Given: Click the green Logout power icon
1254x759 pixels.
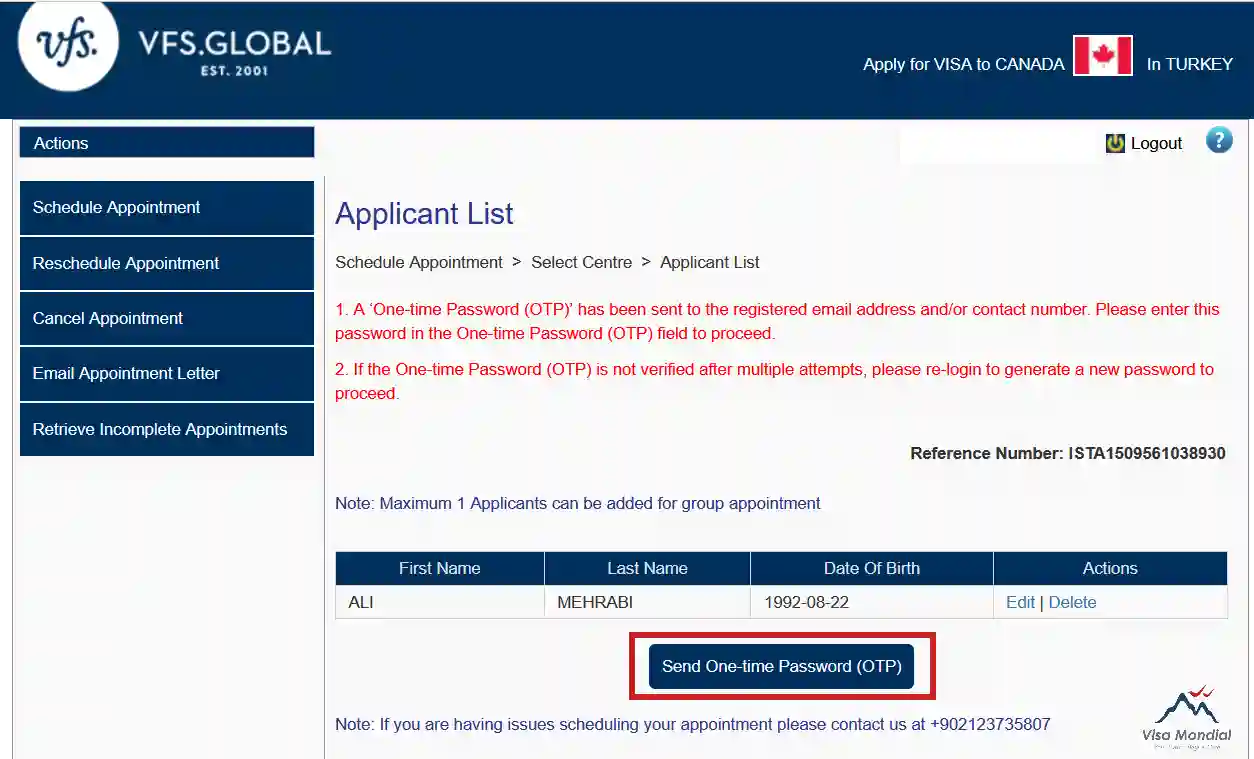Looking at the screenshot, I should [x=1115, y=144].
